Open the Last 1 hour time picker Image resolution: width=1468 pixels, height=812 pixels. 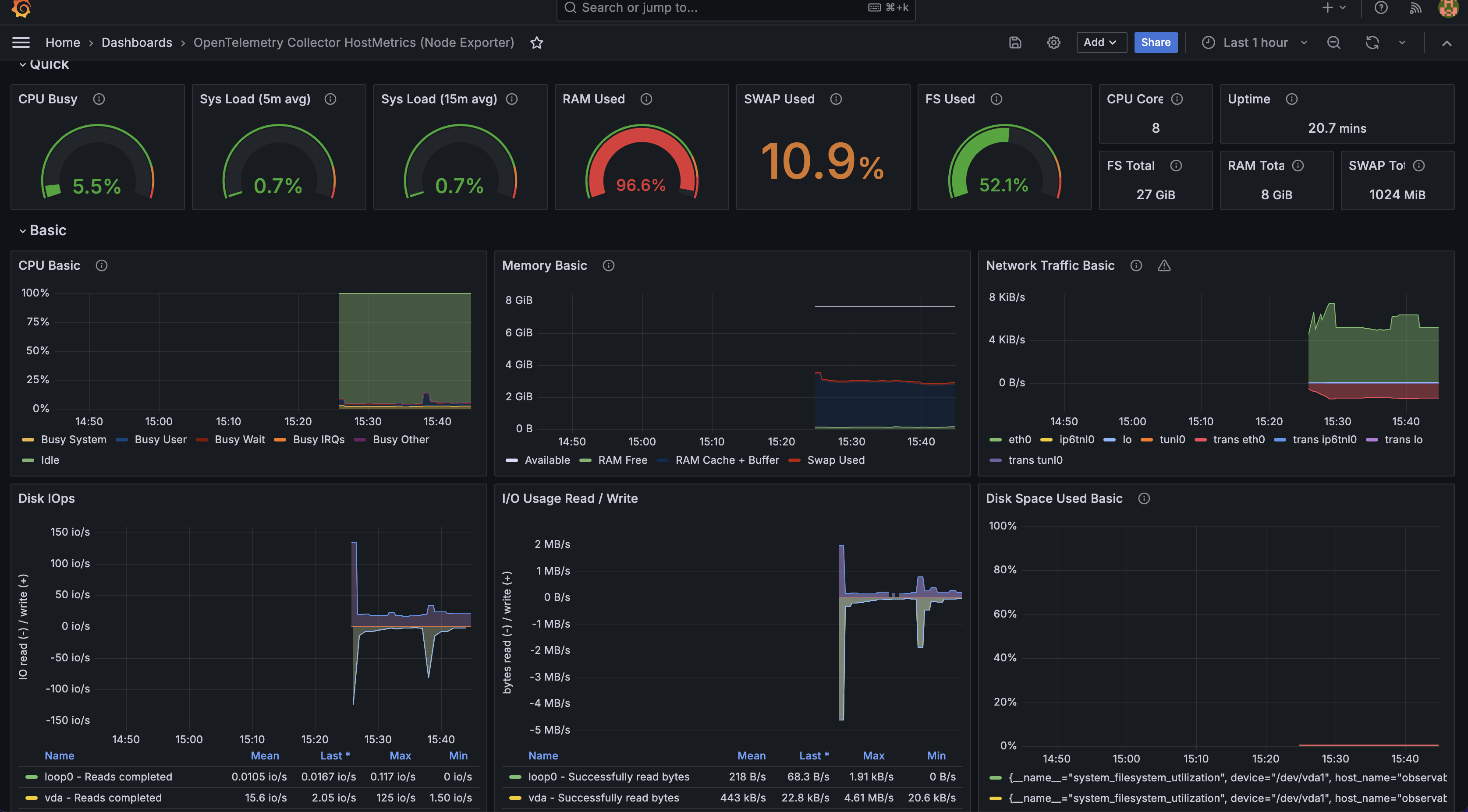[1255, 43]
